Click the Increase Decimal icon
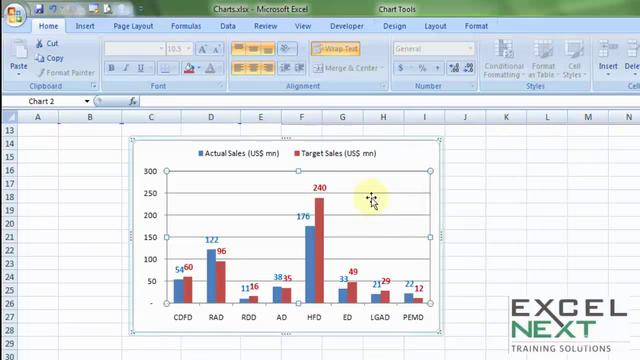 click(454, 68)
